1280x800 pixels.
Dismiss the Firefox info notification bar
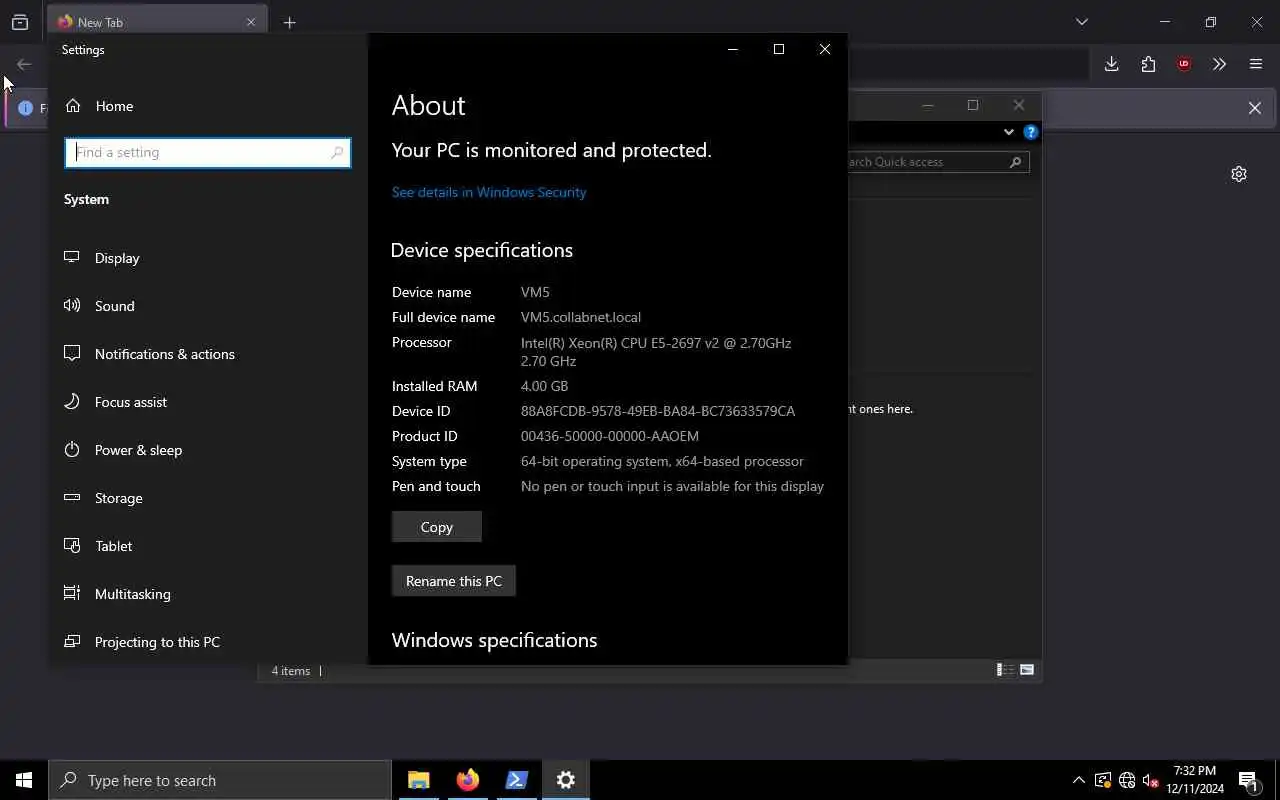click(1254, 108)
